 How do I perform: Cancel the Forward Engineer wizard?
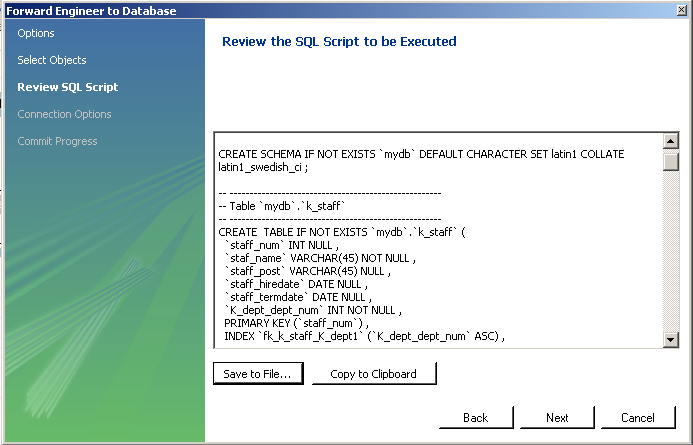638,418
